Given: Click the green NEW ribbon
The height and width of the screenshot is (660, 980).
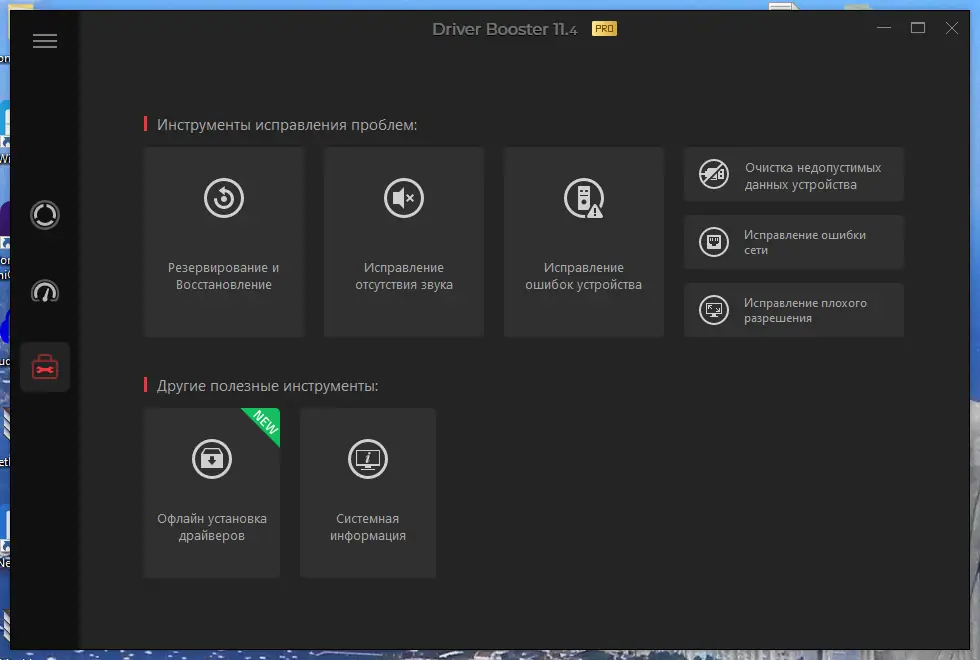Looking at the screenshot, I should click(x=265, y=423).
